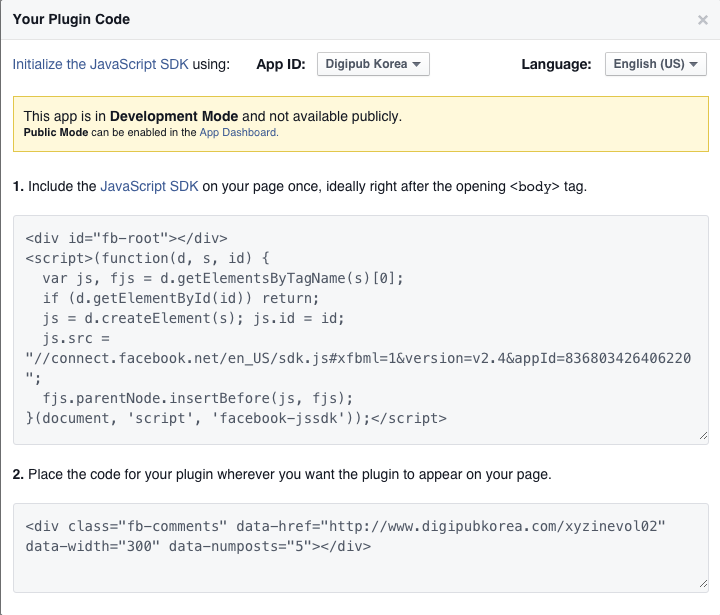Click the Your Plugin Code title
The height and width of the screenshot is (615, 720).
(71, 19)
